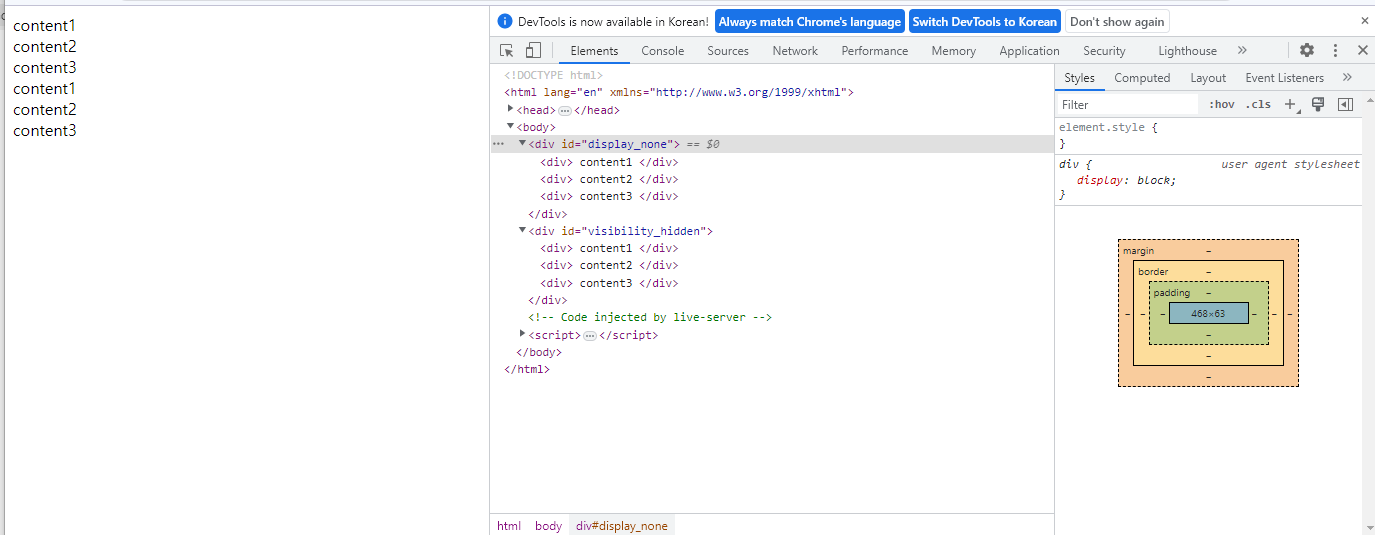Viewport: 1375px width, 535px height.
Task: Select the Layout pane tab
Action: (x=1208, y=77)
